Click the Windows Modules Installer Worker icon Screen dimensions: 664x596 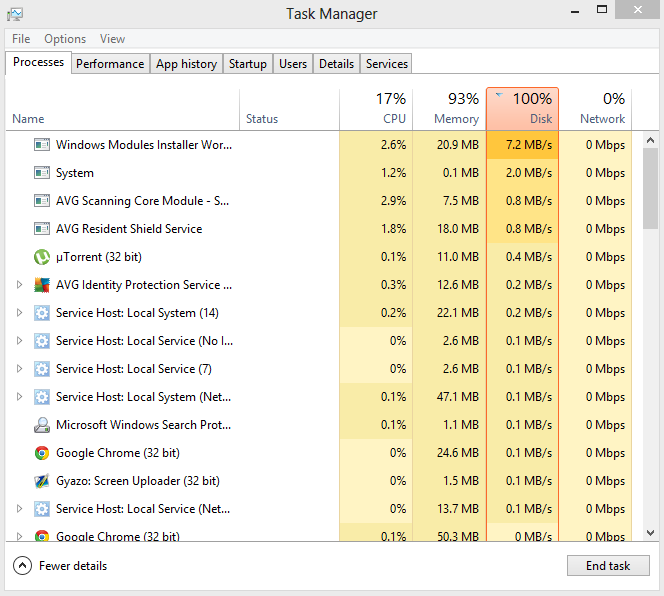pyautogui.click(x=42, y=145)
